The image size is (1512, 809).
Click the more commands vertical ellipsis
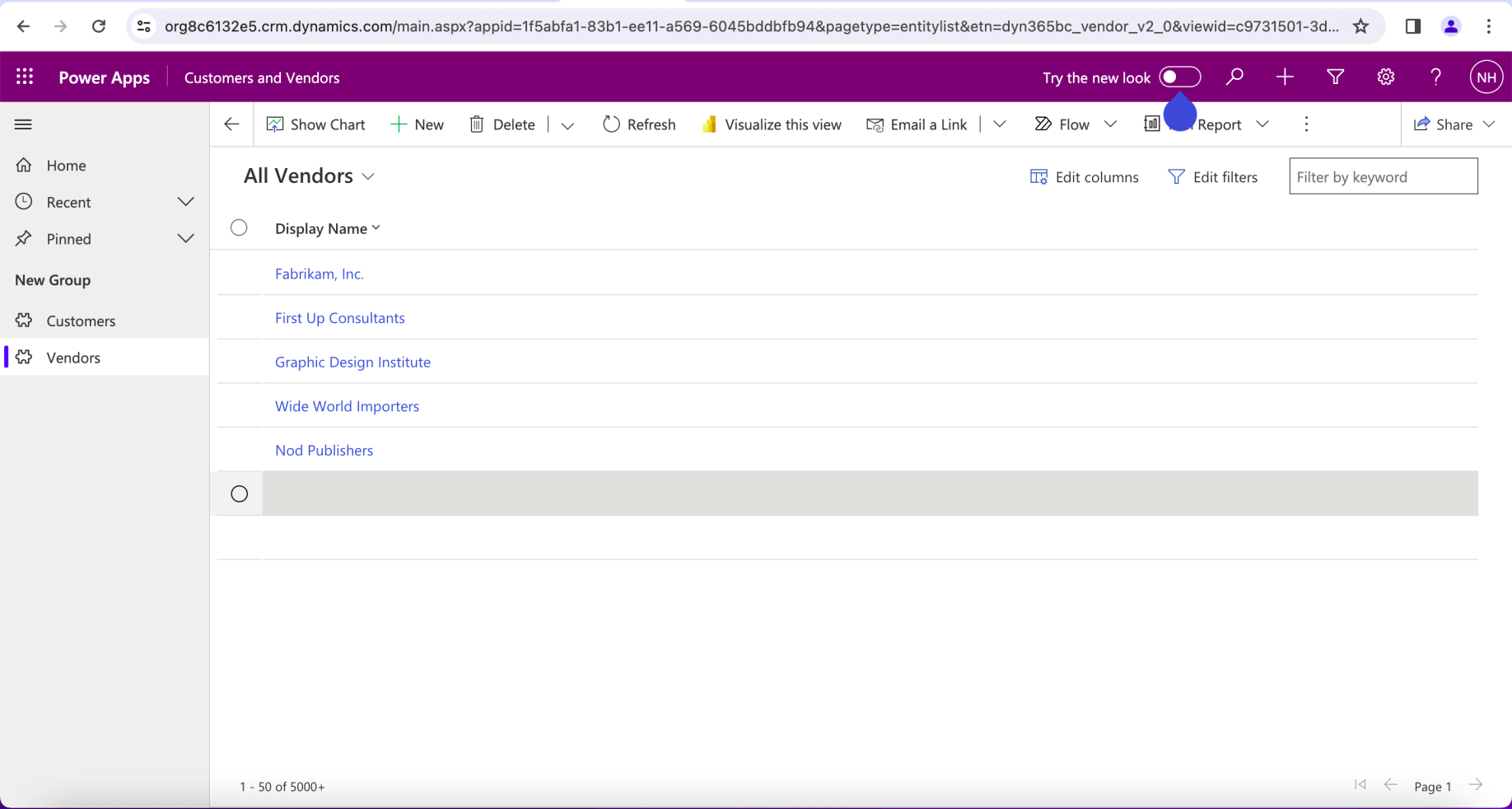click(1306, 124)
